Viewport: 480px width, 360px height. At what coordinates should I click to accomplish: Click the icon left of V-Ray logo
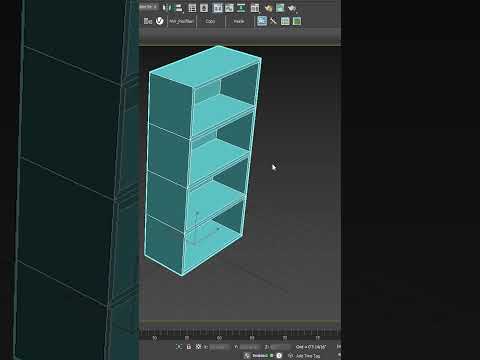148,21
